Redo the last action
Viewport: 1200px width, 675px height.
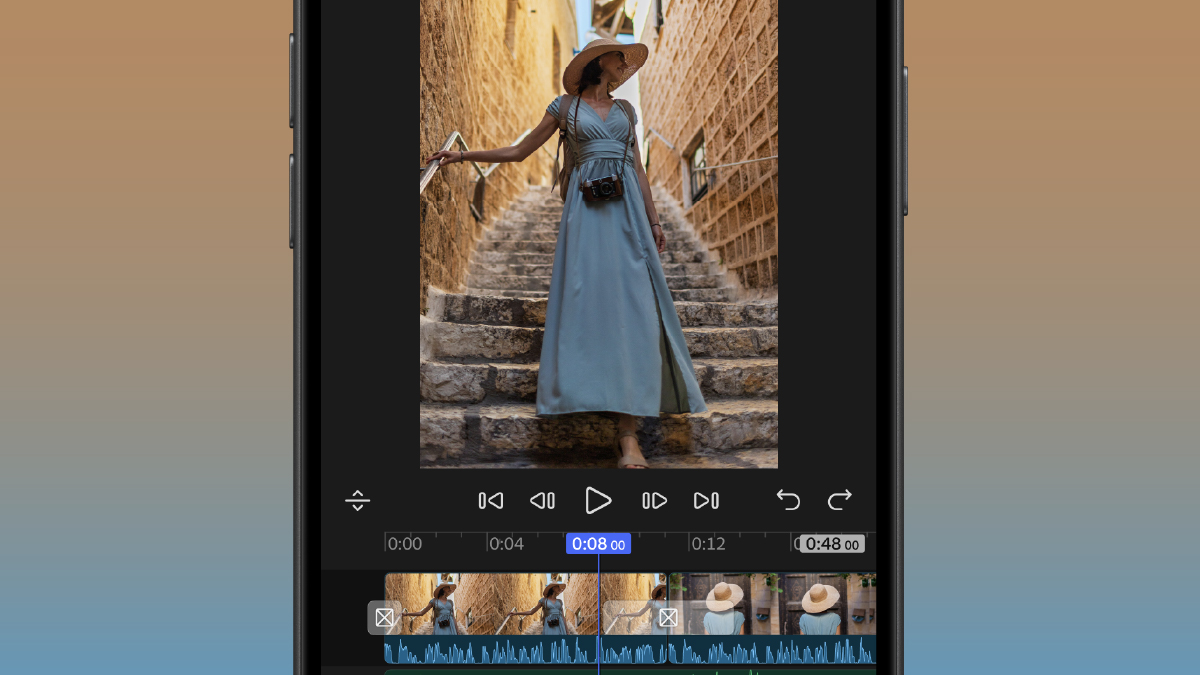[x=839, y=500]
